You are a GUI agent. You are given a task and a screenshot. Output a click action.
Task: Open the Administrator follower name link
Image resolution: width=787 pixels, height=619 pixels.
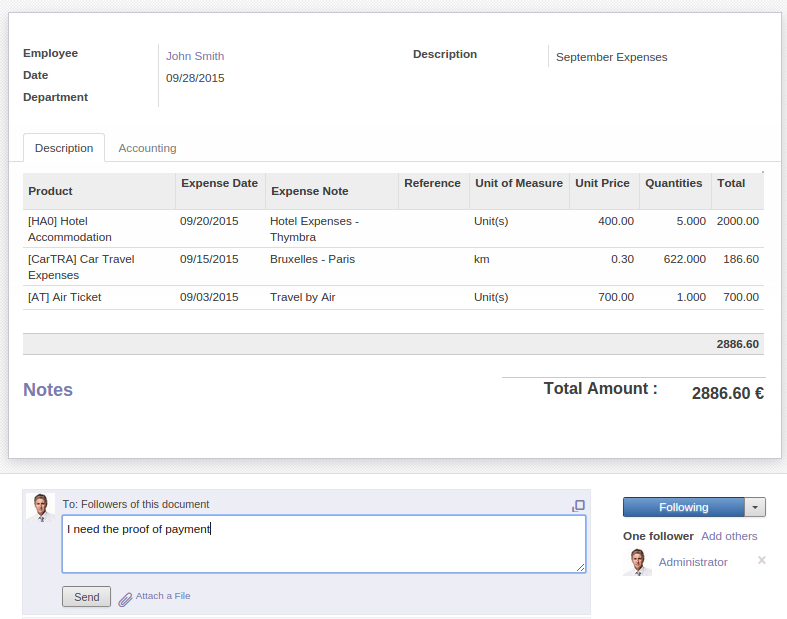(x=693, y=562)
